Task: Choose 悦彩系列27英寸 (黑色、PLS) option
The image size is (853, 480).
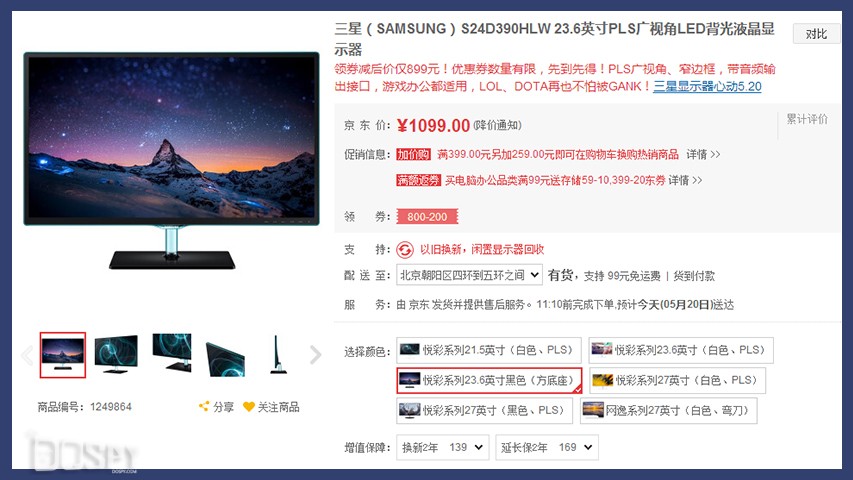Action: [484, 410]
